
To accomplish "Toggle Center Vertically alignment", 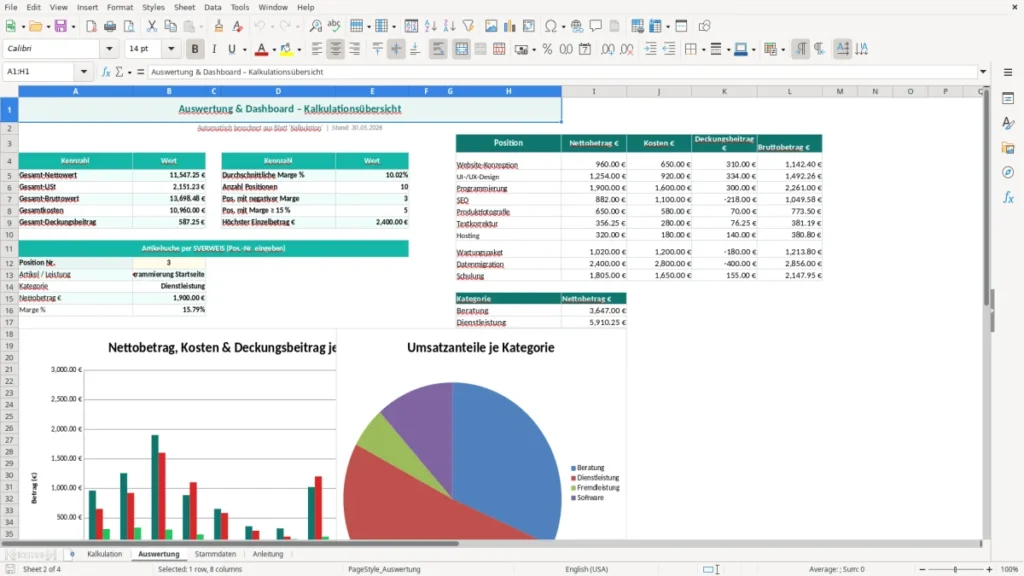I will 396,49.
